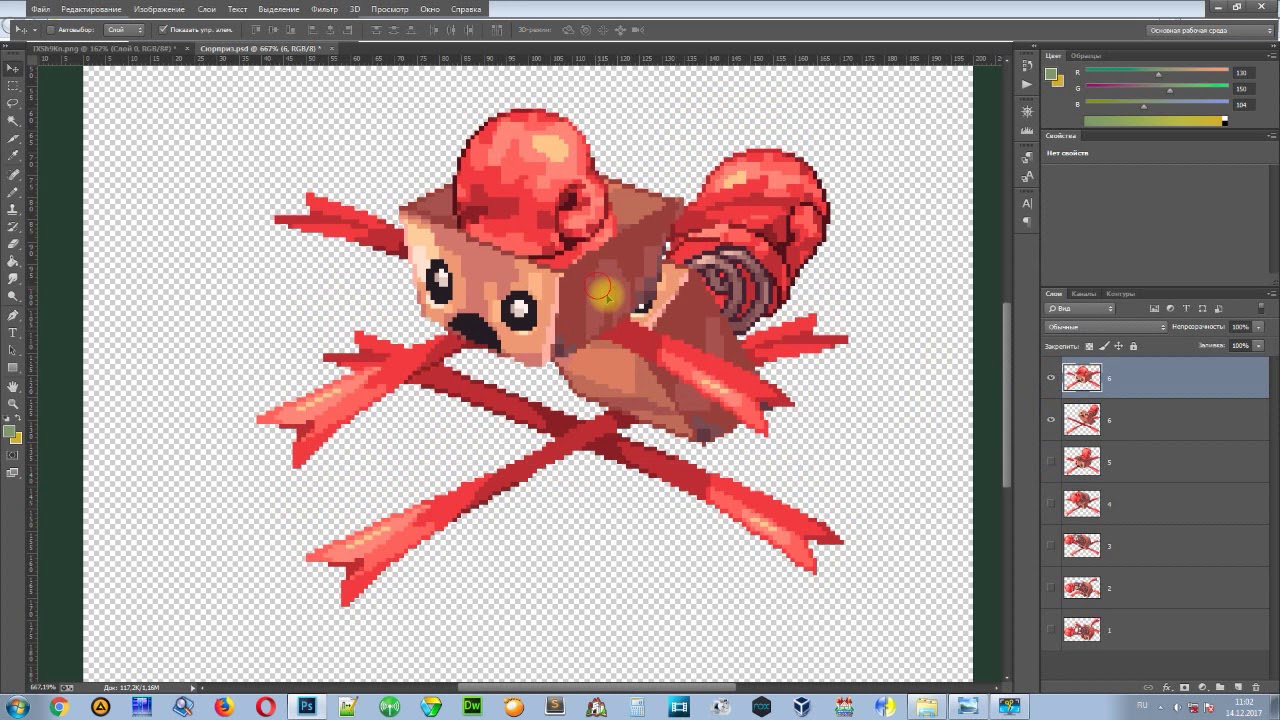1280x720 pixels.
Task: Open the Фильтр menu
Action: click(324, 9)
